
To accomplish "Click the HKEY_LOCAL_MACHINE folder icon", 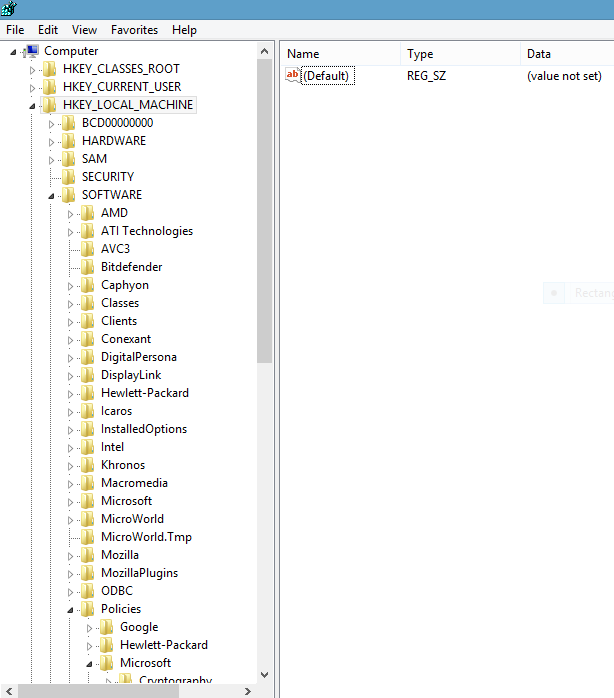I will [49, 105].
